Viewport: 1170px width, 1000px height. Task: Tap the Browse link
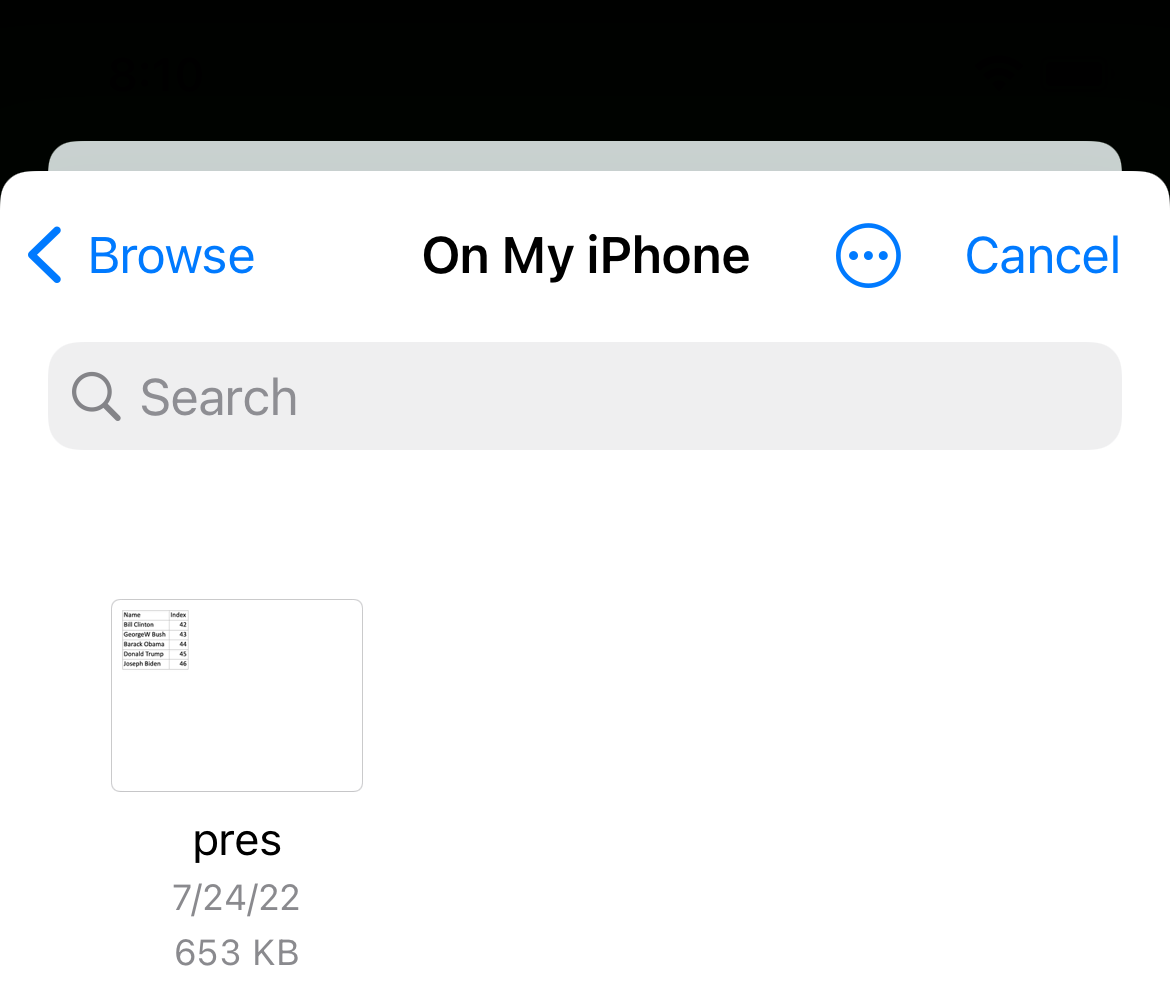[x=170, y=255]
